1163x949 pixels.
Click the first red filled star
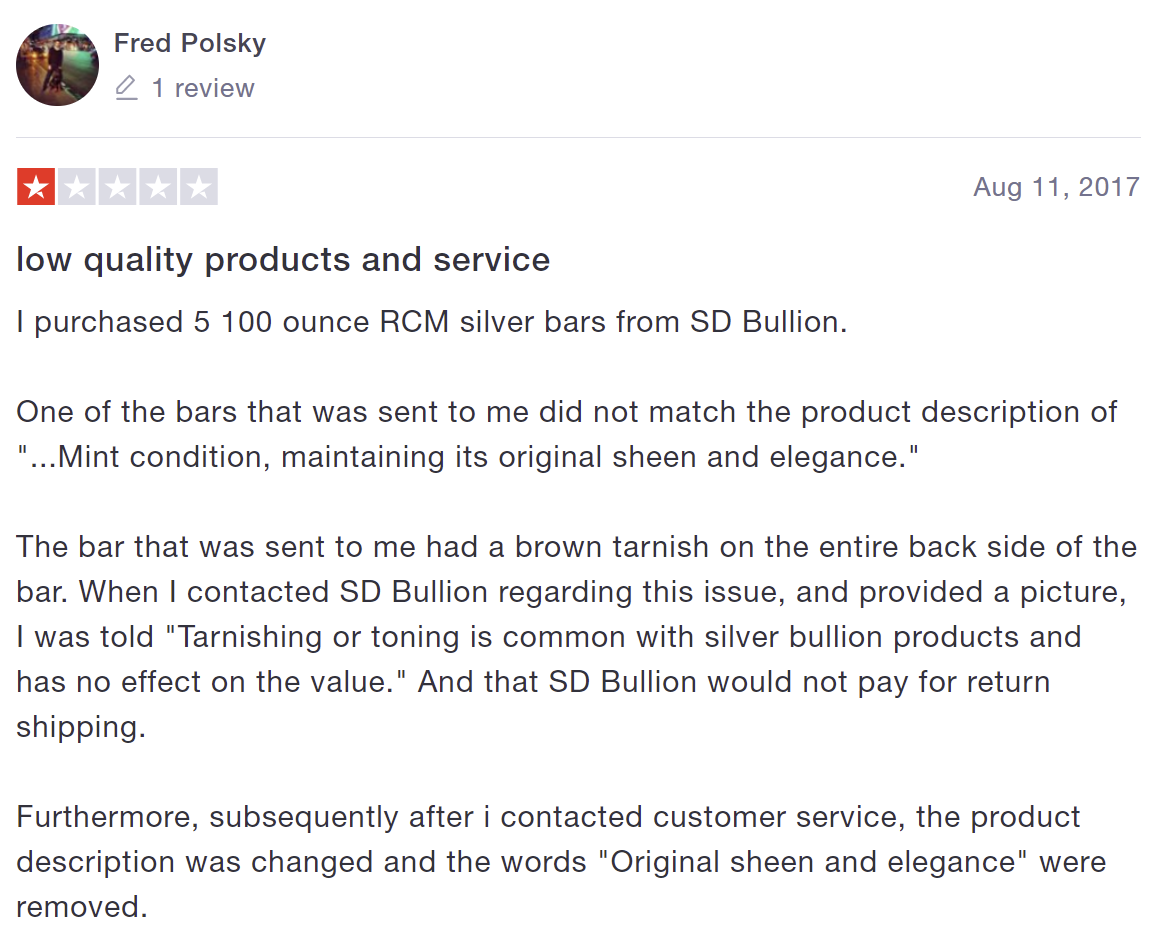pos(36,187)
